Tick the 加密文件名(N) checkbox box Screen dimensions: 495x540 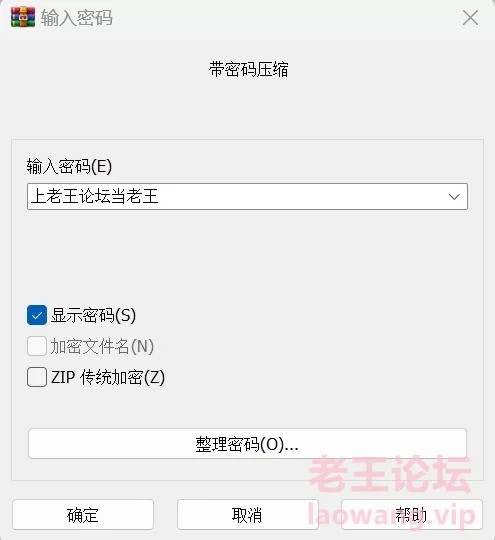tap(37, 346)
